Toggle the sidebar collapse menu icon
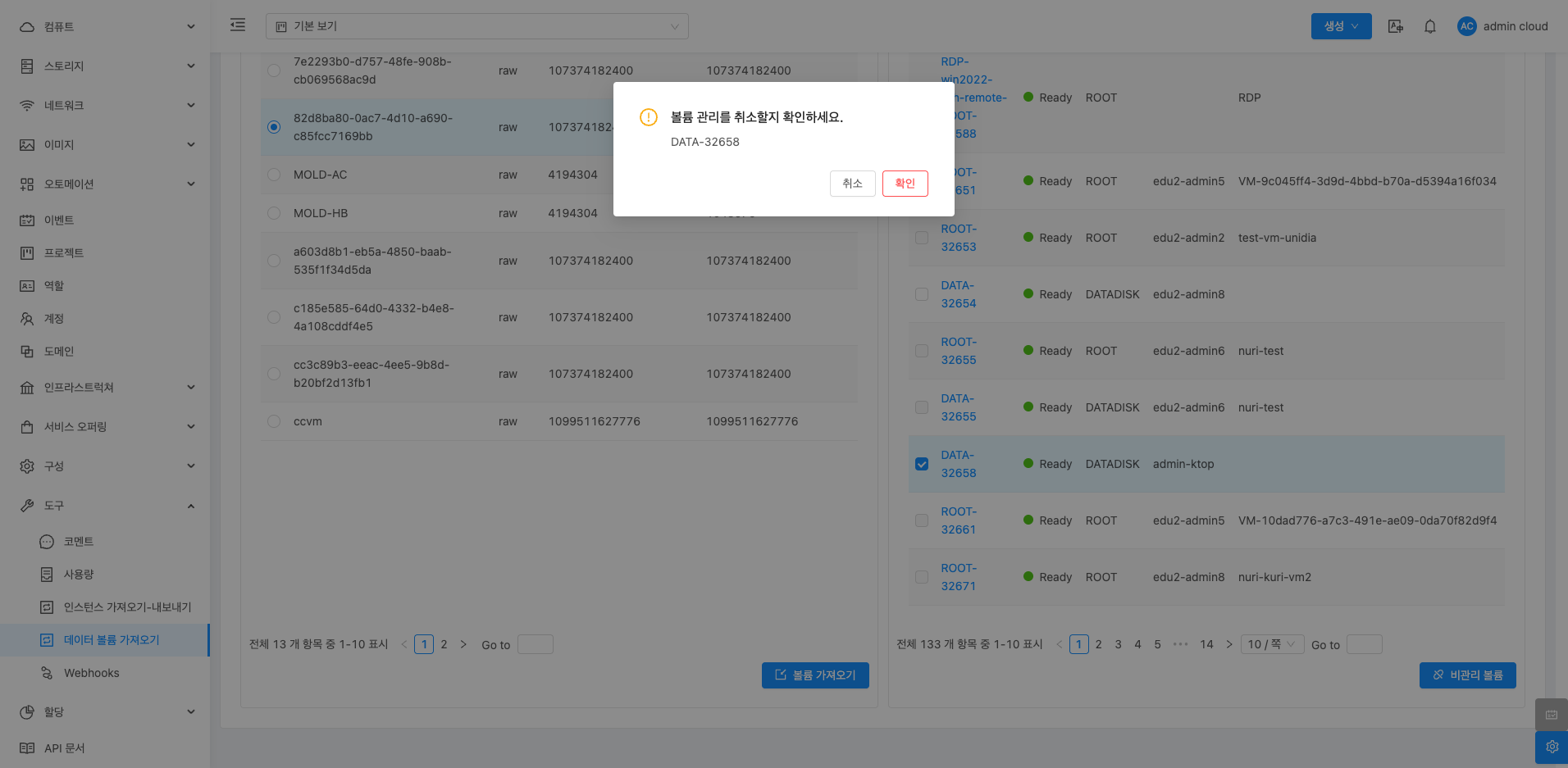 [x=238, y=25]
